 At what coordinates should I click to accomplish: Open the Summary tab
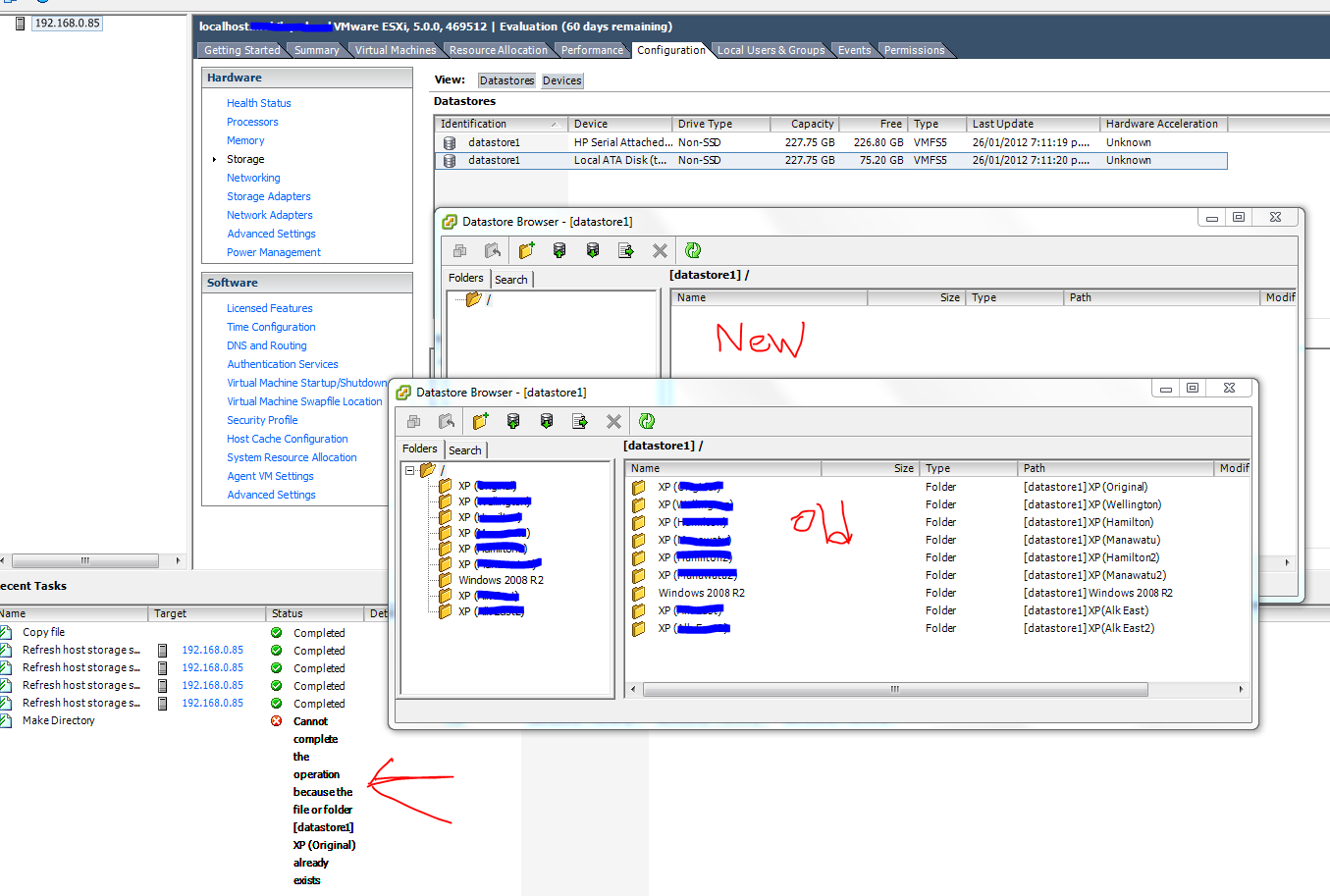coord(316,50)
